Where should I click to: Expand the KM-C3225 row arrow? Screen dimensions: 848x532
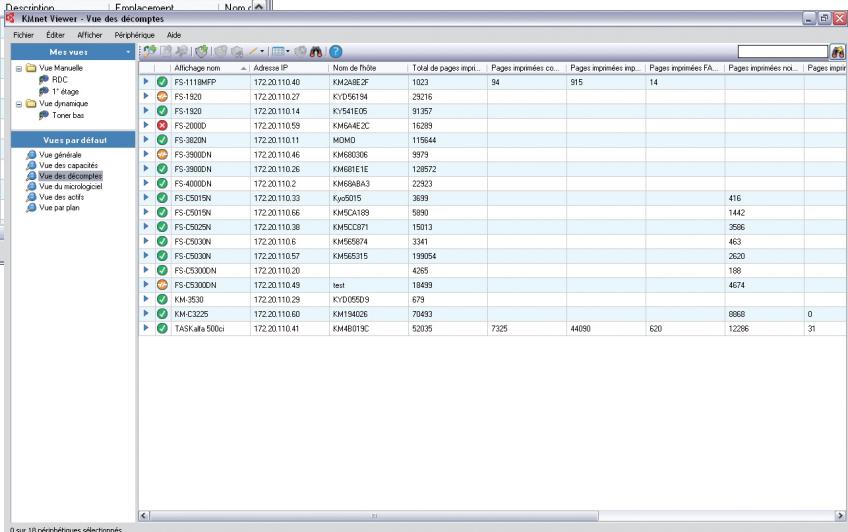click(x=145, y=313)
